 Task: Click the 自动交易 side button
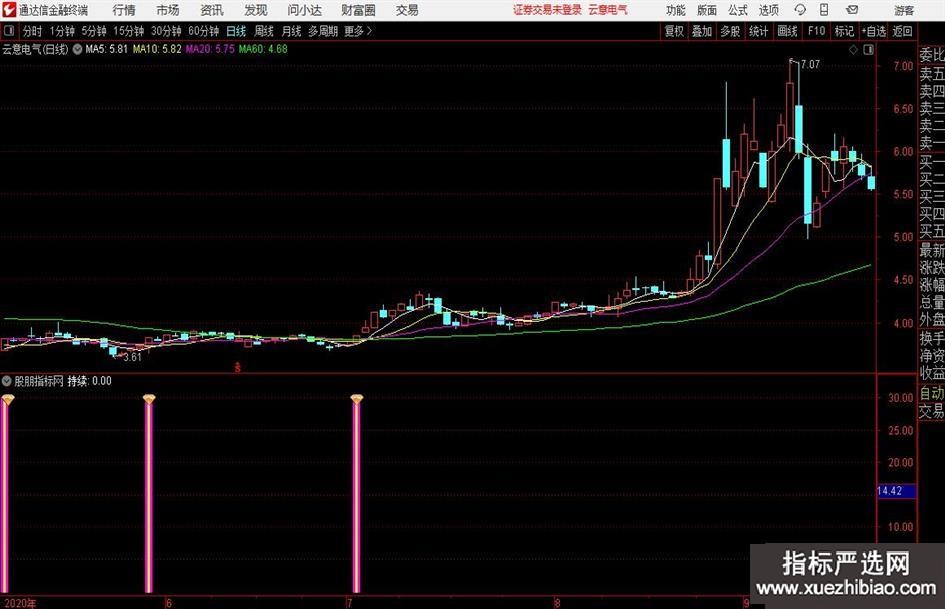click(x=931, y=402)
